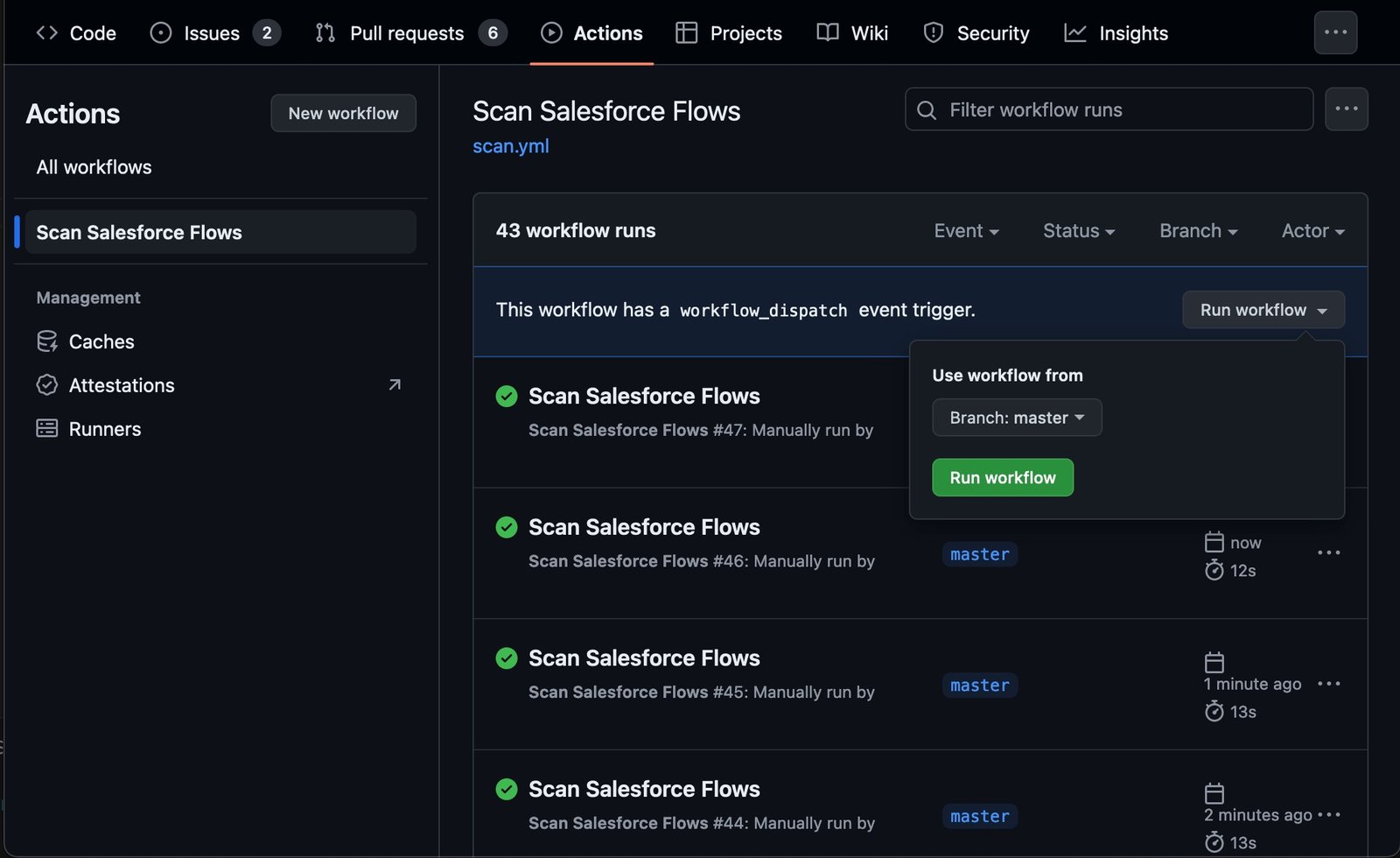The height and width of the screenshot is (858, 1400).
Task: Expand the Event filter dropdown
Action: [x=967, y=231]
